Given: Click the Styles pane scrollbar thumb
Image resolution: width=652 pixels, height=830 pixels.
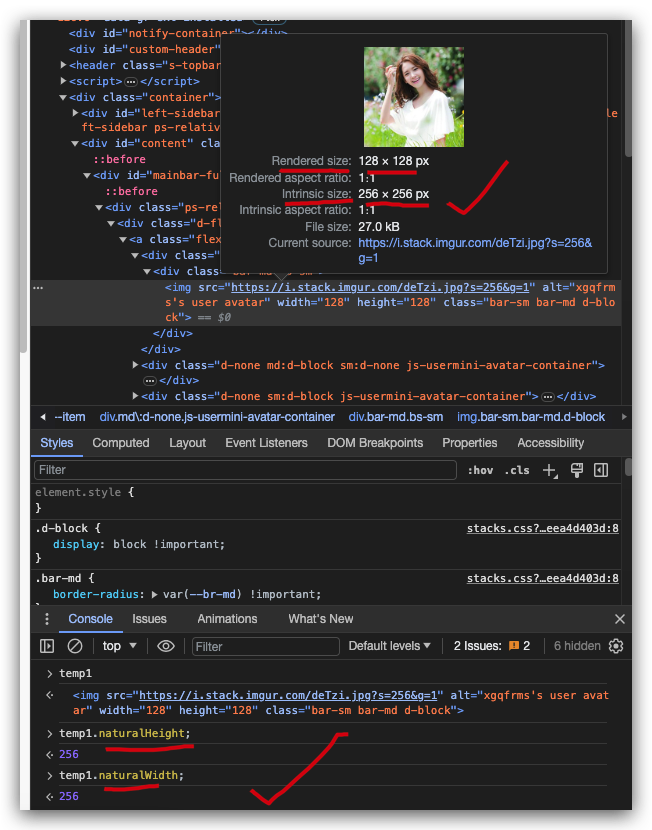Looking at the screenshot, I should 628,467.
